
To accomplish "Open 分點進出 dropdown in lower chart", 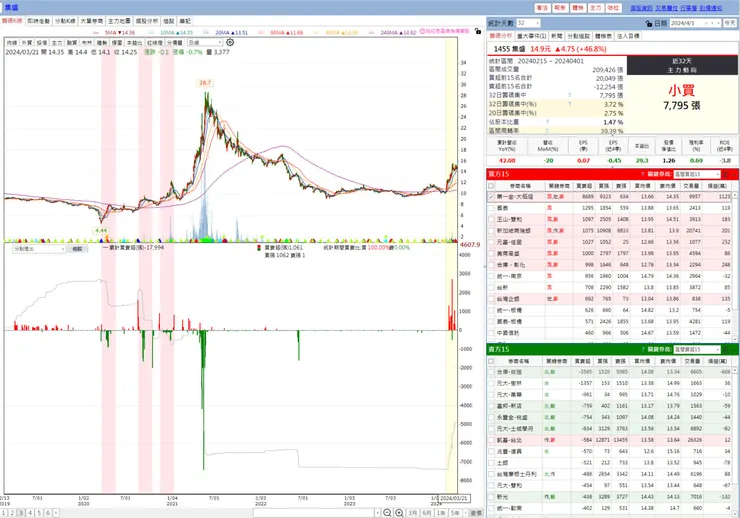I will point(39,249).
